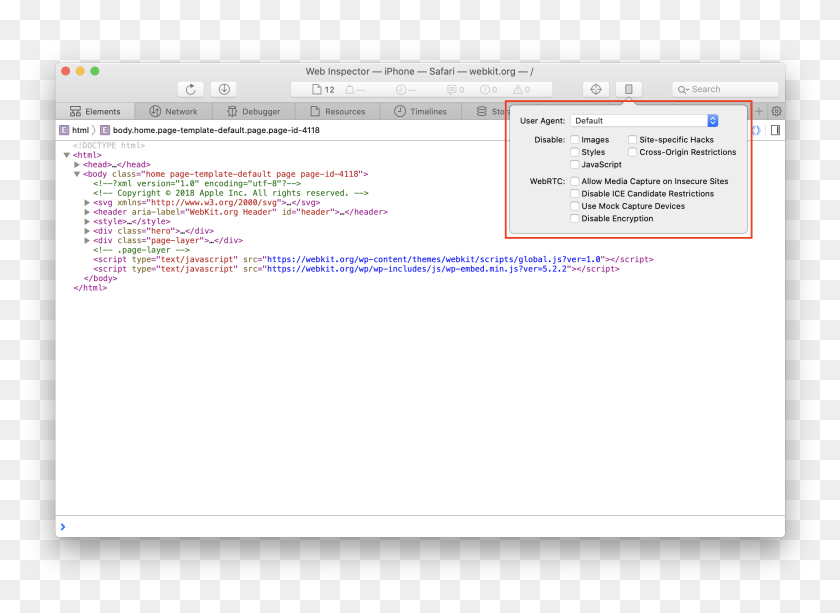This screenshot has width=840, height=613.
Task: Expand the header element node
Action: point(87,212)
